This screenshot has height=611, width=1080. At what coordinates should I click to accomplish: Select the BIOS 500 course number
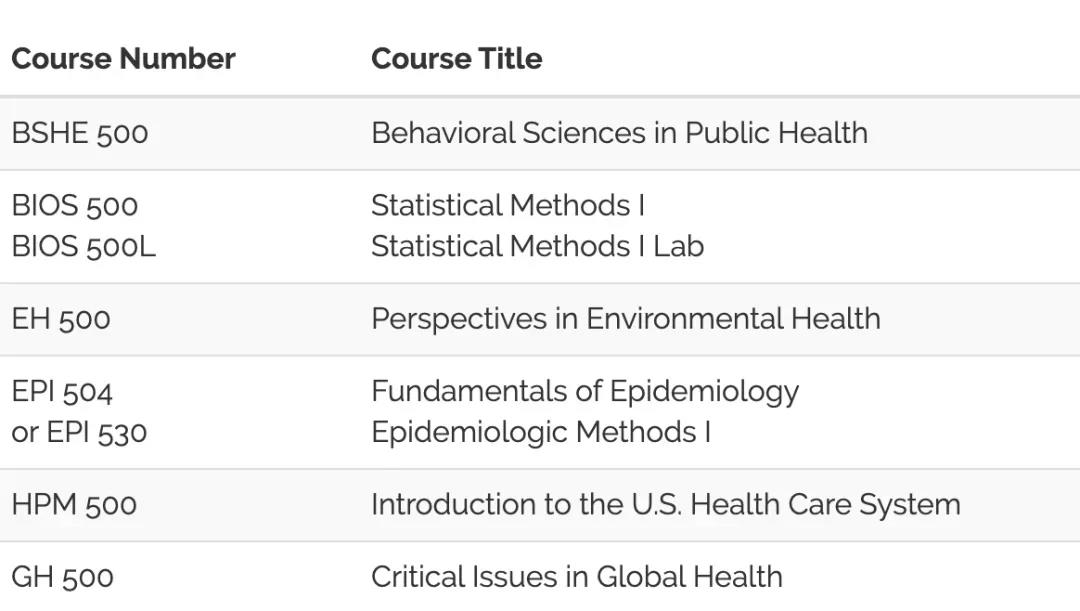(x=75, y=206)
